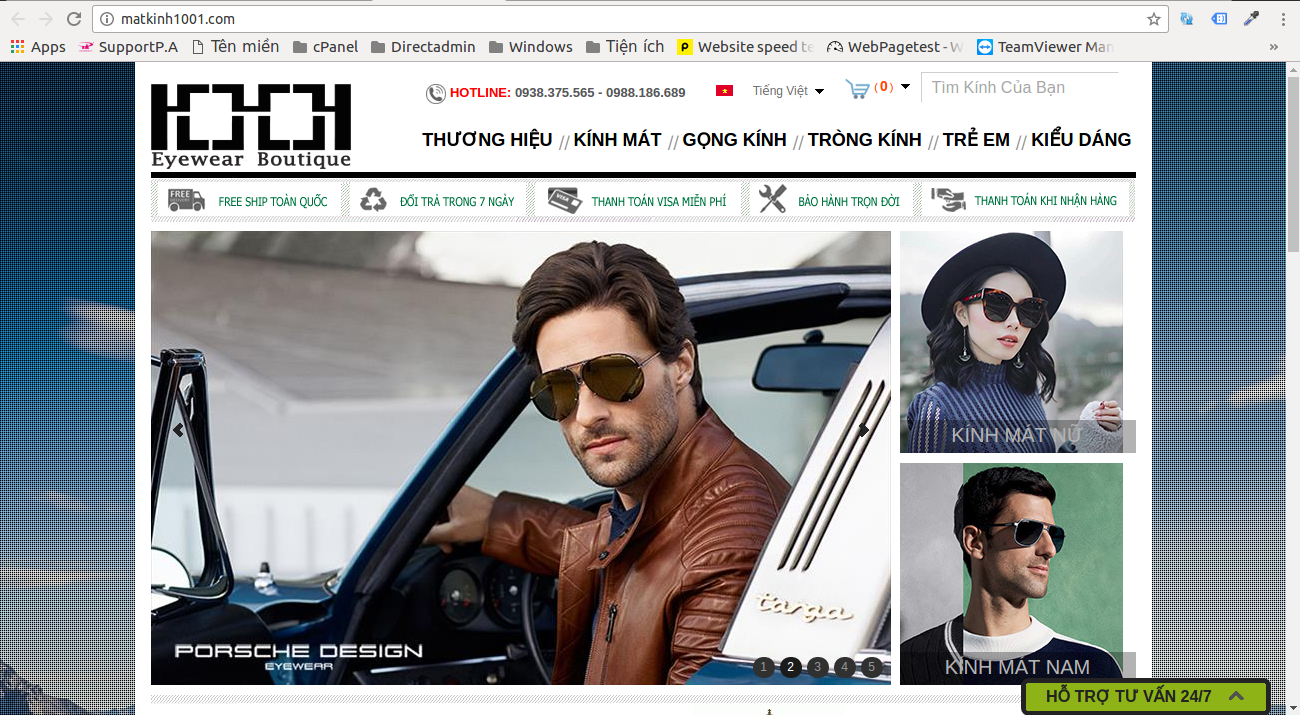The height and width of the screenshot is (715, 1300).
Task: Bookmark this page with the star icon
Action: (1153, 19)
